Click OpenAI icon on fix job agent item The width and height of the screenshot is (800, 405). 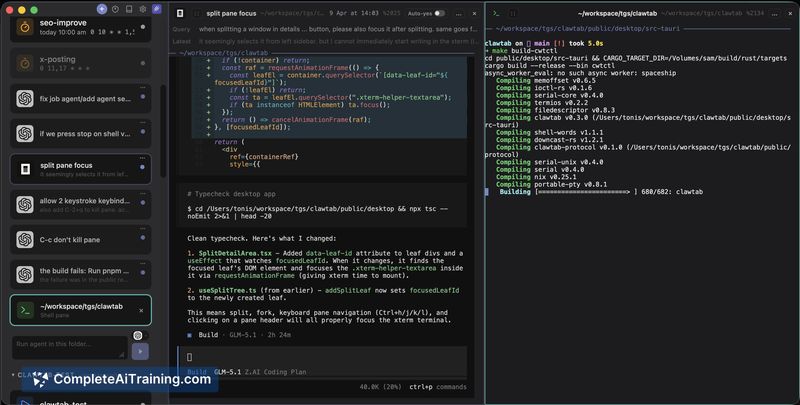pos(25,98)
